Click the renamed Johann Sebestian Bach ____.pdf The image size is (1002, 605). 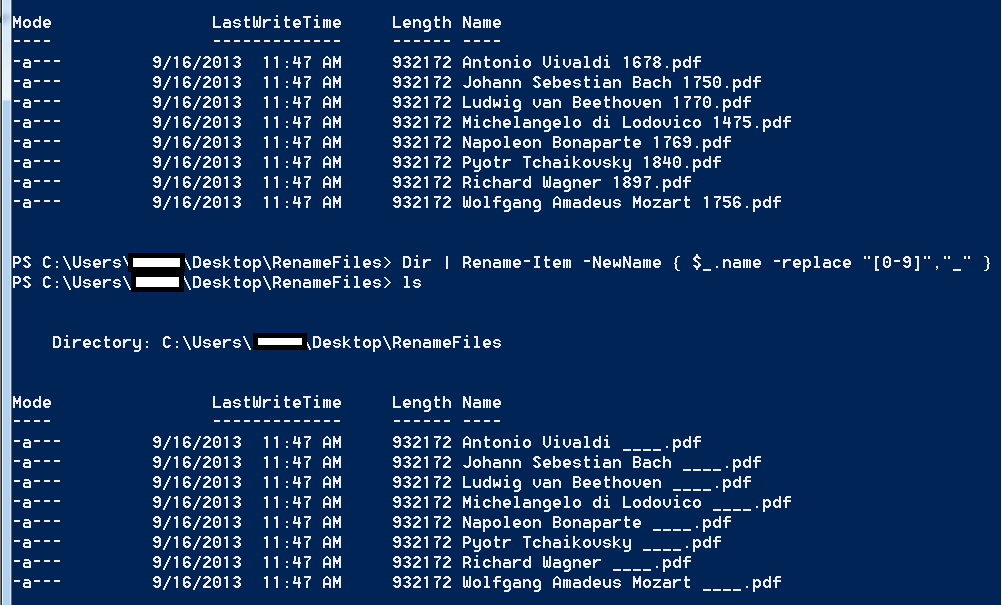click(x=612, y=463)
